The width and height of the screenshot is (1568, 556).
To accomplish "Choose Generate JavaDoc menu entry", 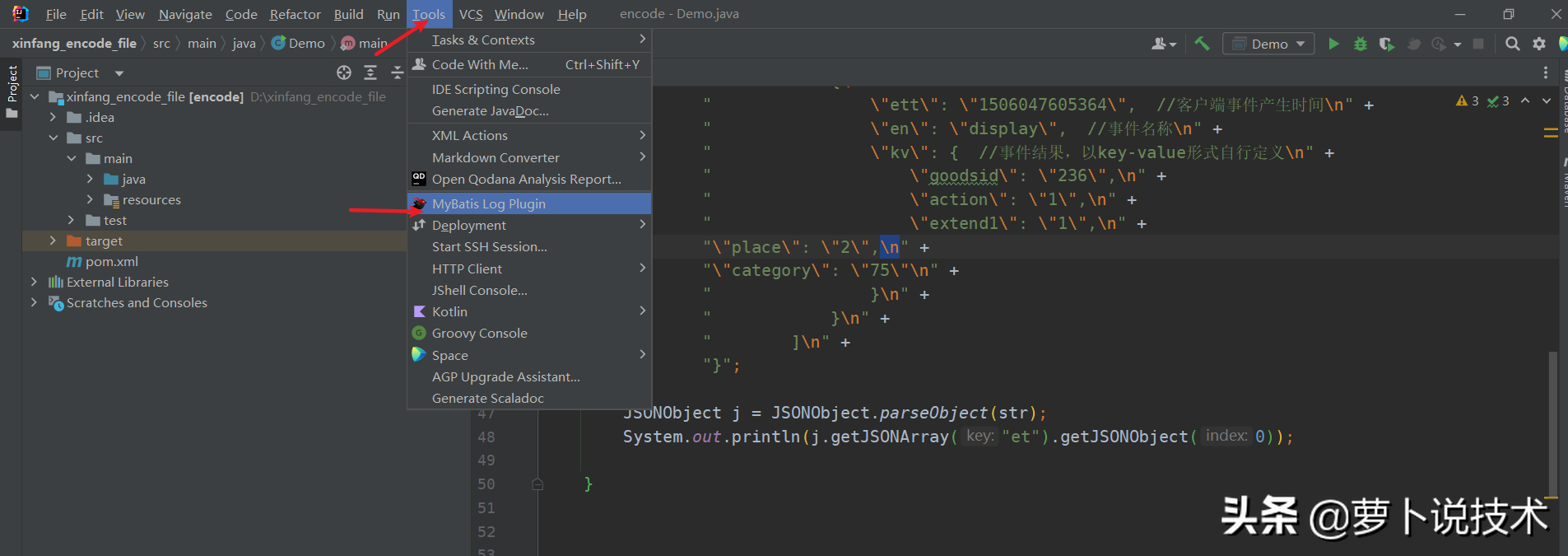I will [490, 111].
